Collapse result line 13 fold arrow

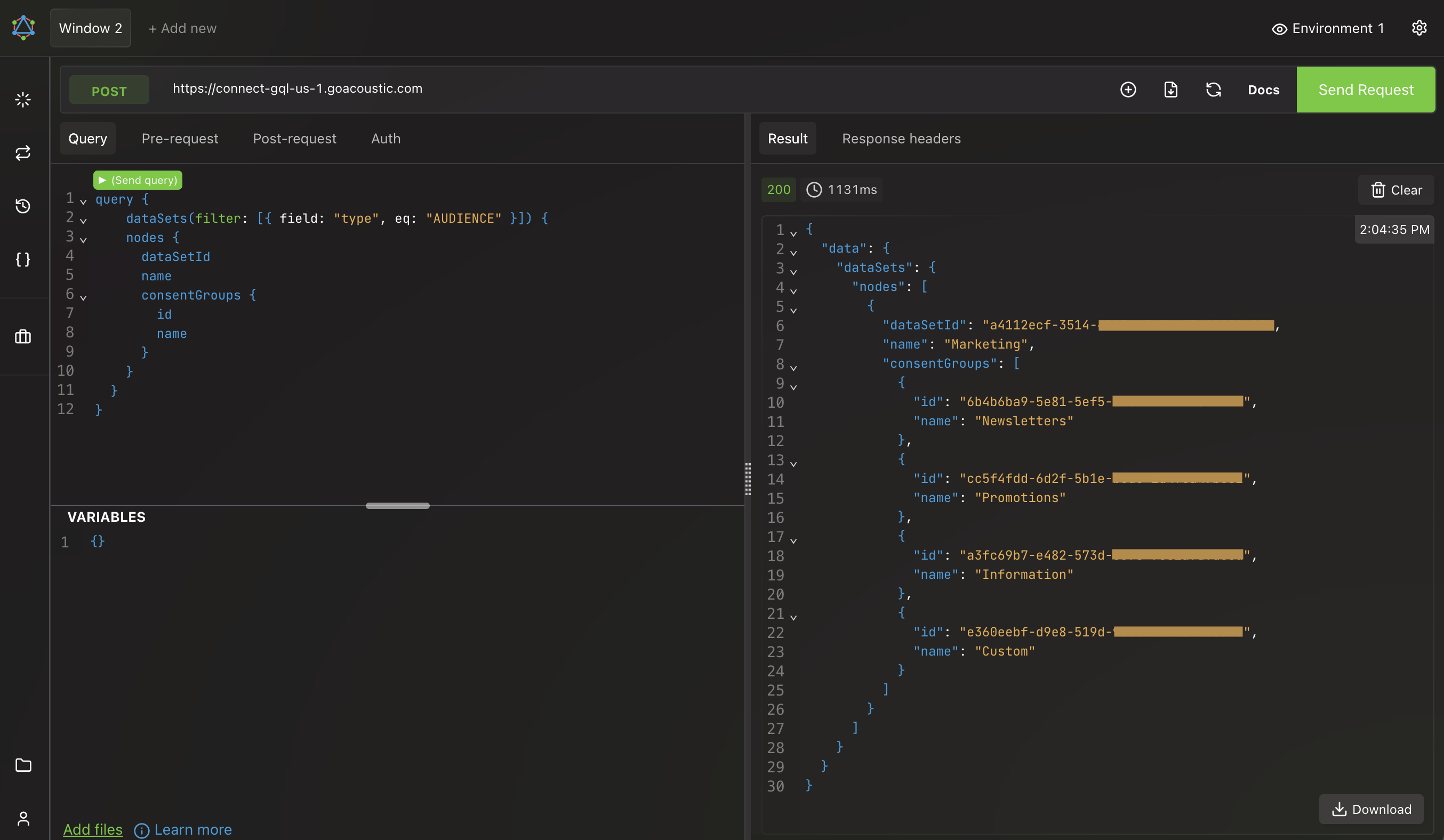pyautogui.click(x=793, y=463)
